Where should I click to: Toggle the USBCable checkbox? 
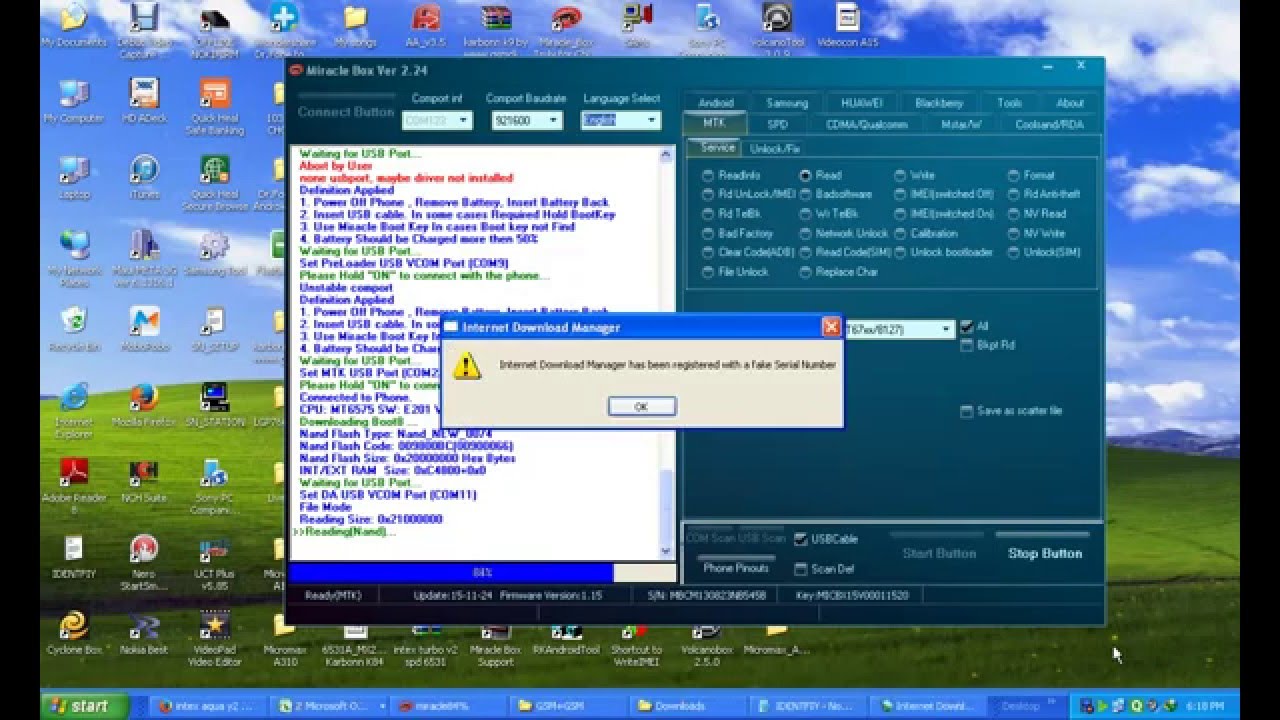tap(801, 539)
